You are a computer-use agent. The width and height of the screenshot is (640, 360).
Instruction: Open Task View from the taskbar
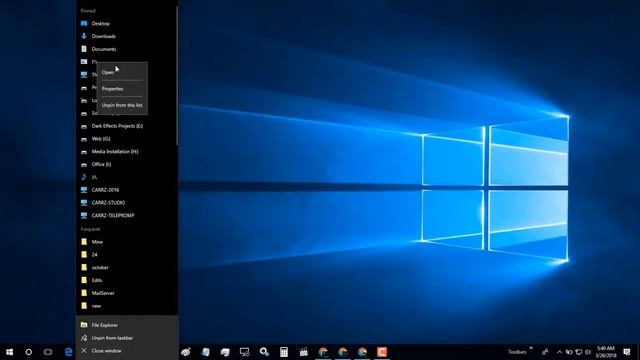[48, 351]
